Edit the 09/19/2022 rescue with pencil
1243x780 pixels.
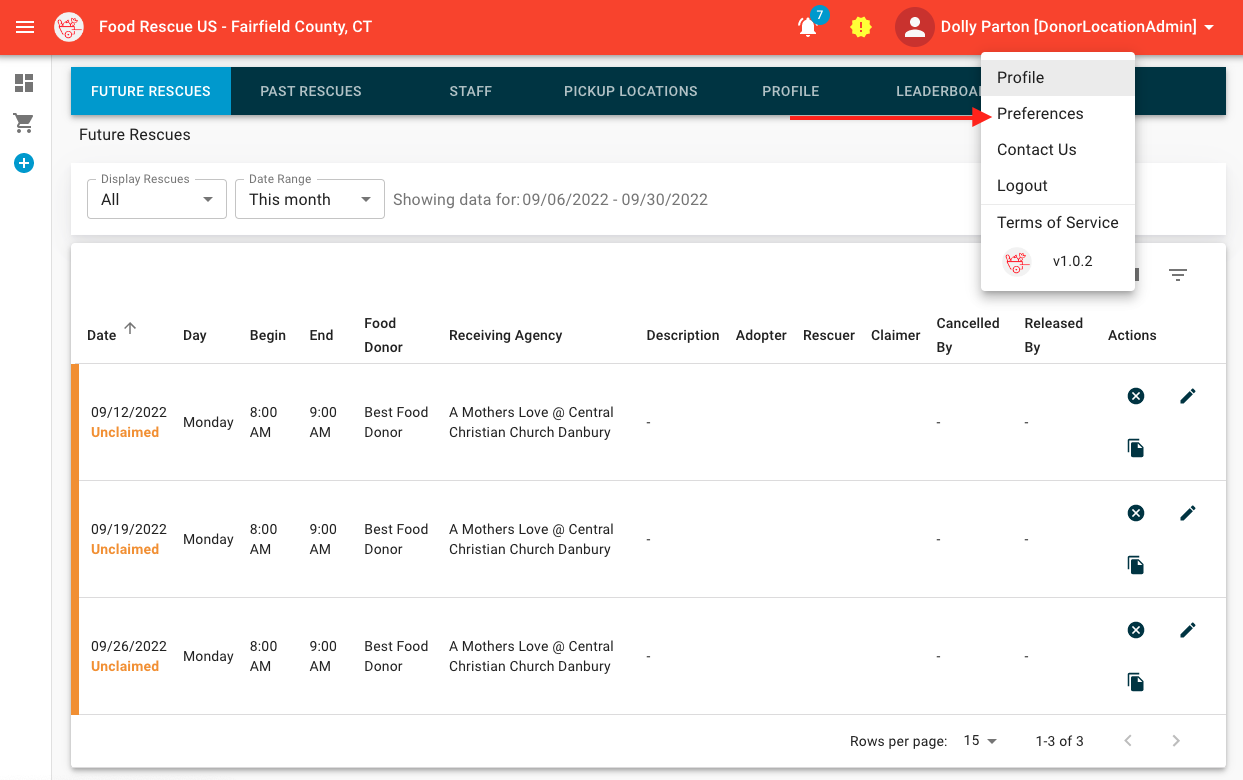click(1188, 513)
